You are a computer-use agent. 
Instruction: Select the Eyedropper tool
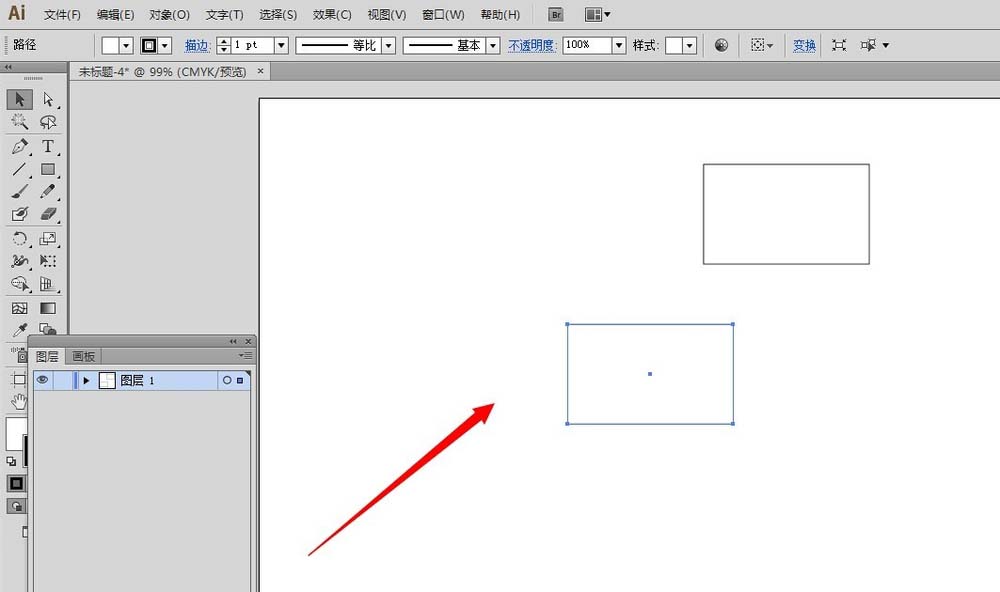[x=20, y=330]
